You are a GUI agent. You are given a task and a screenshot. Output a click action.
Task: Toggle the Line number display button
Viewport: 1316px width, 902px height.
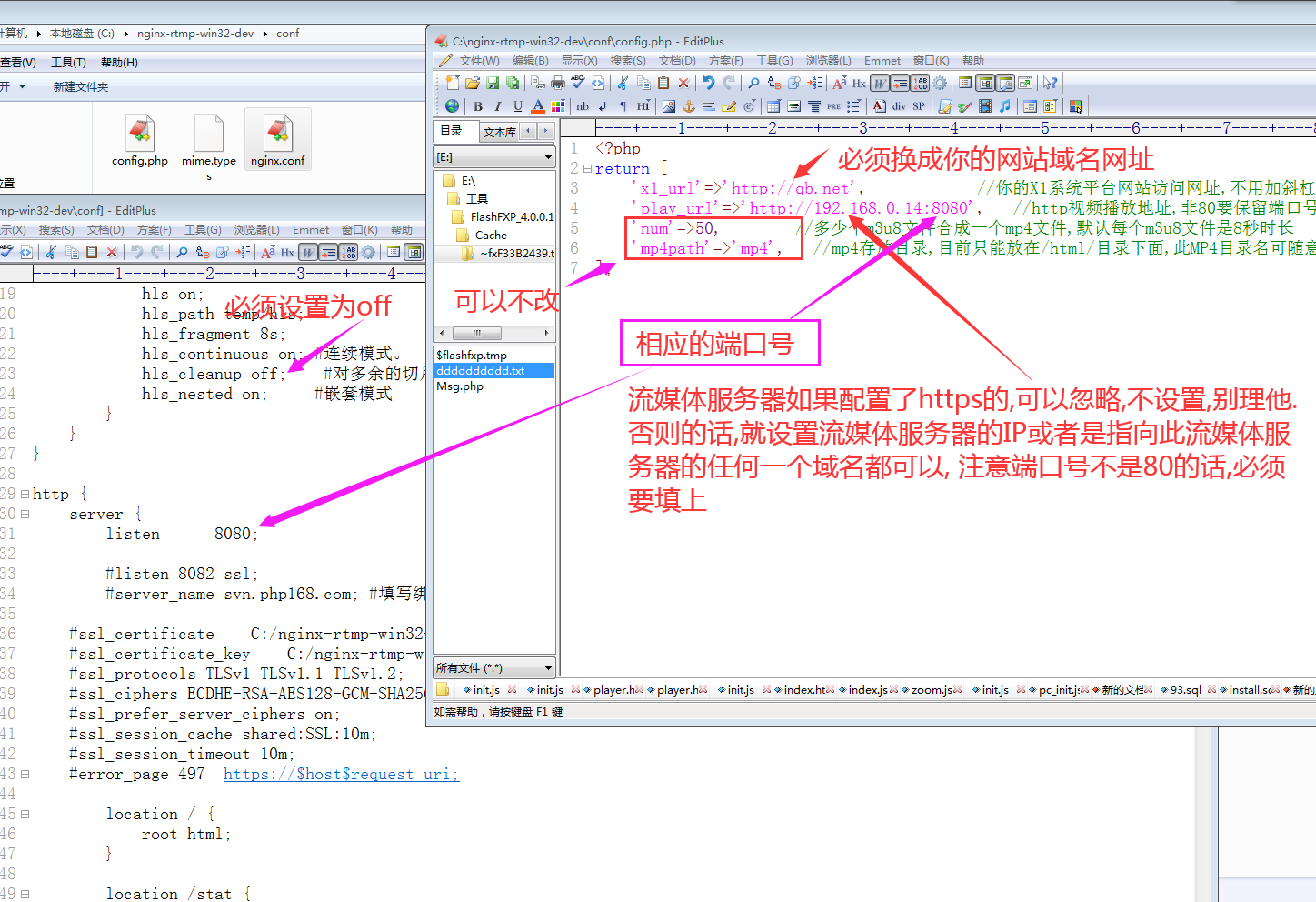[x=920, y=83]
